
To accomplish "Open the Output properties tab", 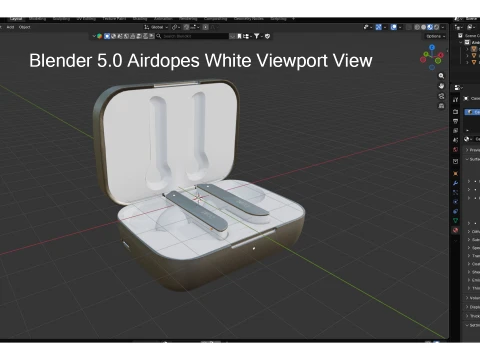I will [x=455, y=121].
